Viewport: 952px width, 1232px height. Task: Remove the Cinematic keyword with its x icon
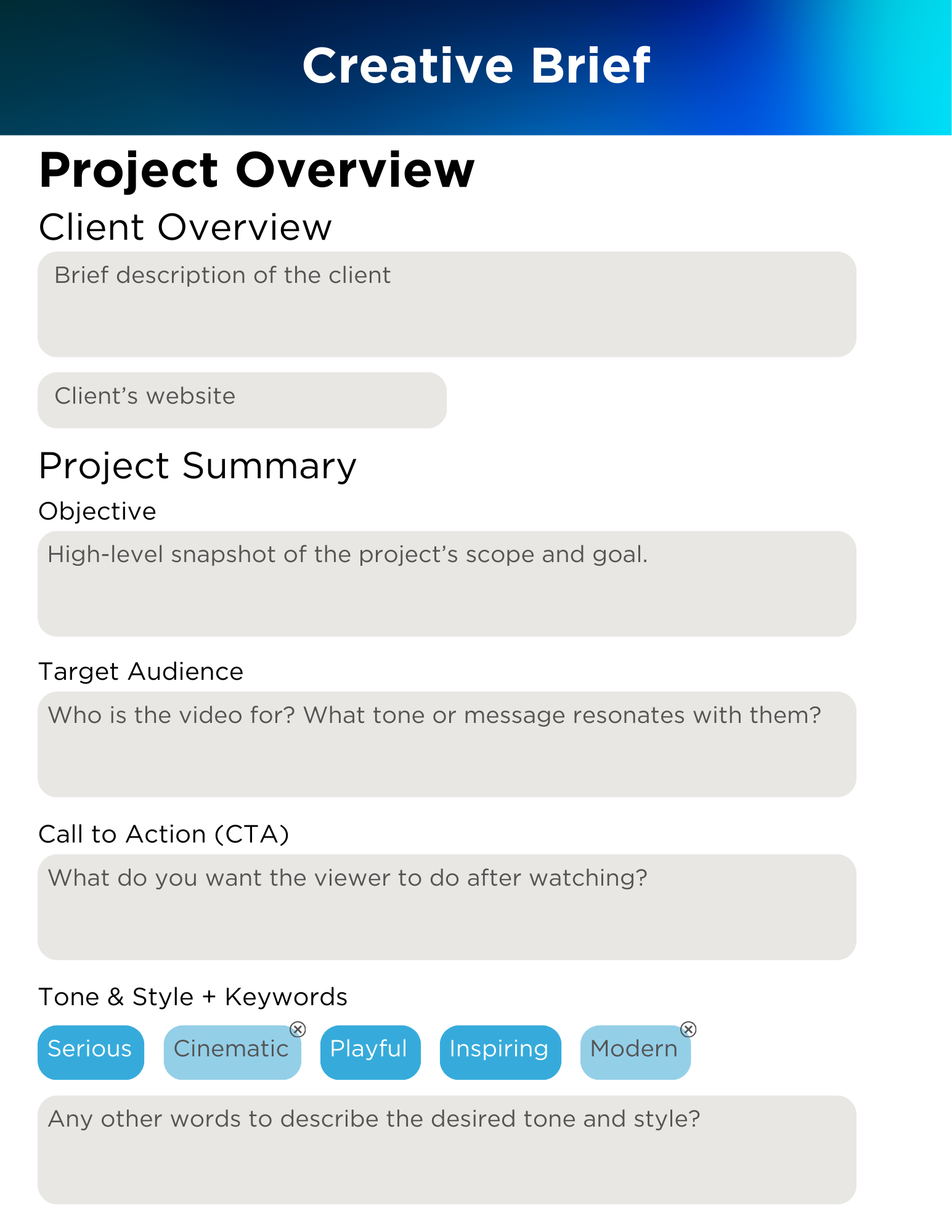pyautogui.click(x=298, y=1029)
